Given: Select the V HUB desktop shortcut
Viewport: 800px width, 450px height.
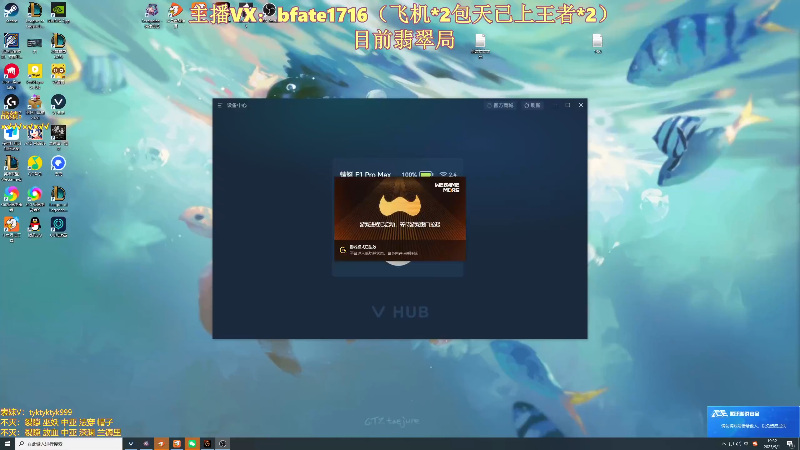Looking at the screenshot, I should [x=58, y=103].
